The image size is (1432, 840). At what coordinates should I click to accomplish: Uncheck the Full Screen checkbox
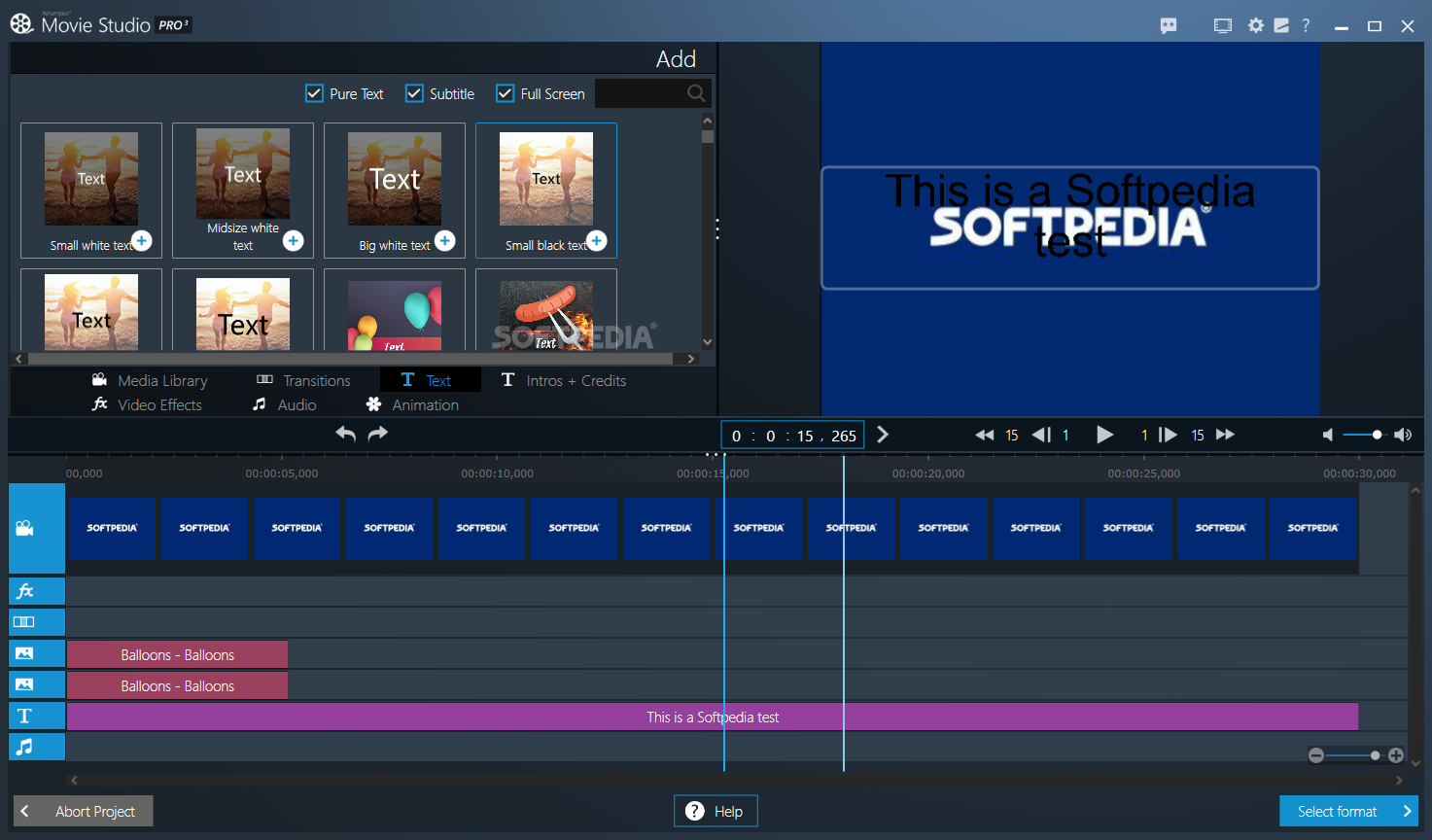click(505, 93)
